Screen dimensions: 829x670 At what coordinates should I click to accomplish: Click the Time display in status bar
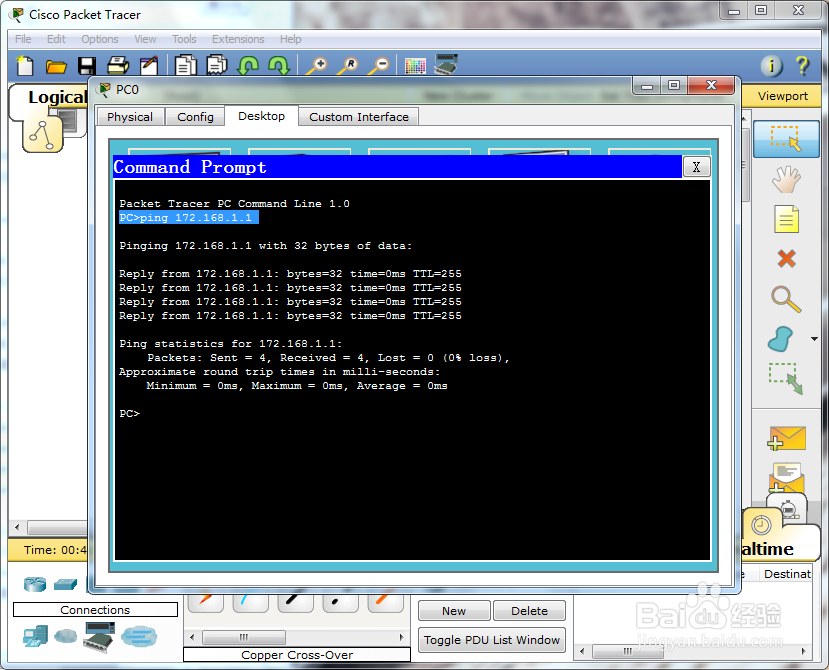pyautogui.click(x=54, y=550)
